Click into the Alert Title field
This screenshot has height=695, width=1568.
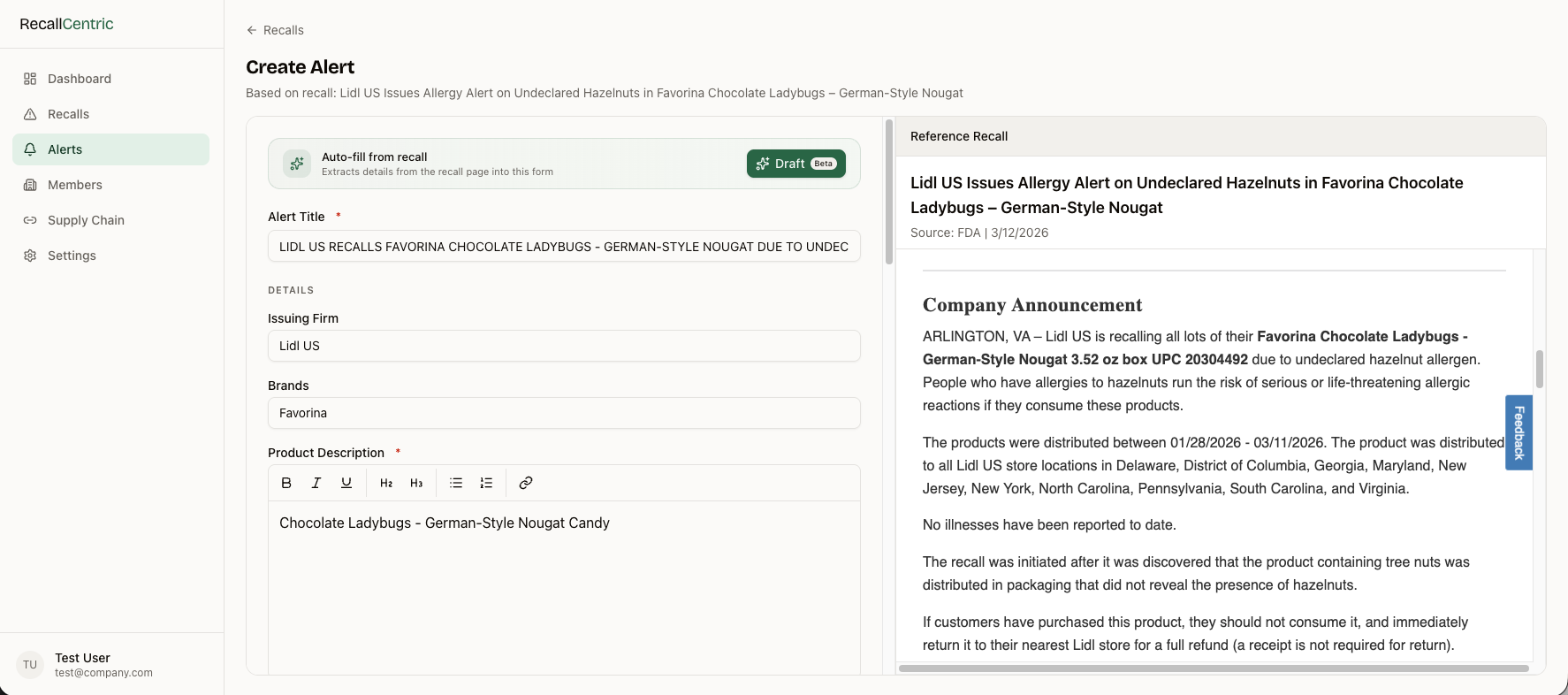pos(564,247)
